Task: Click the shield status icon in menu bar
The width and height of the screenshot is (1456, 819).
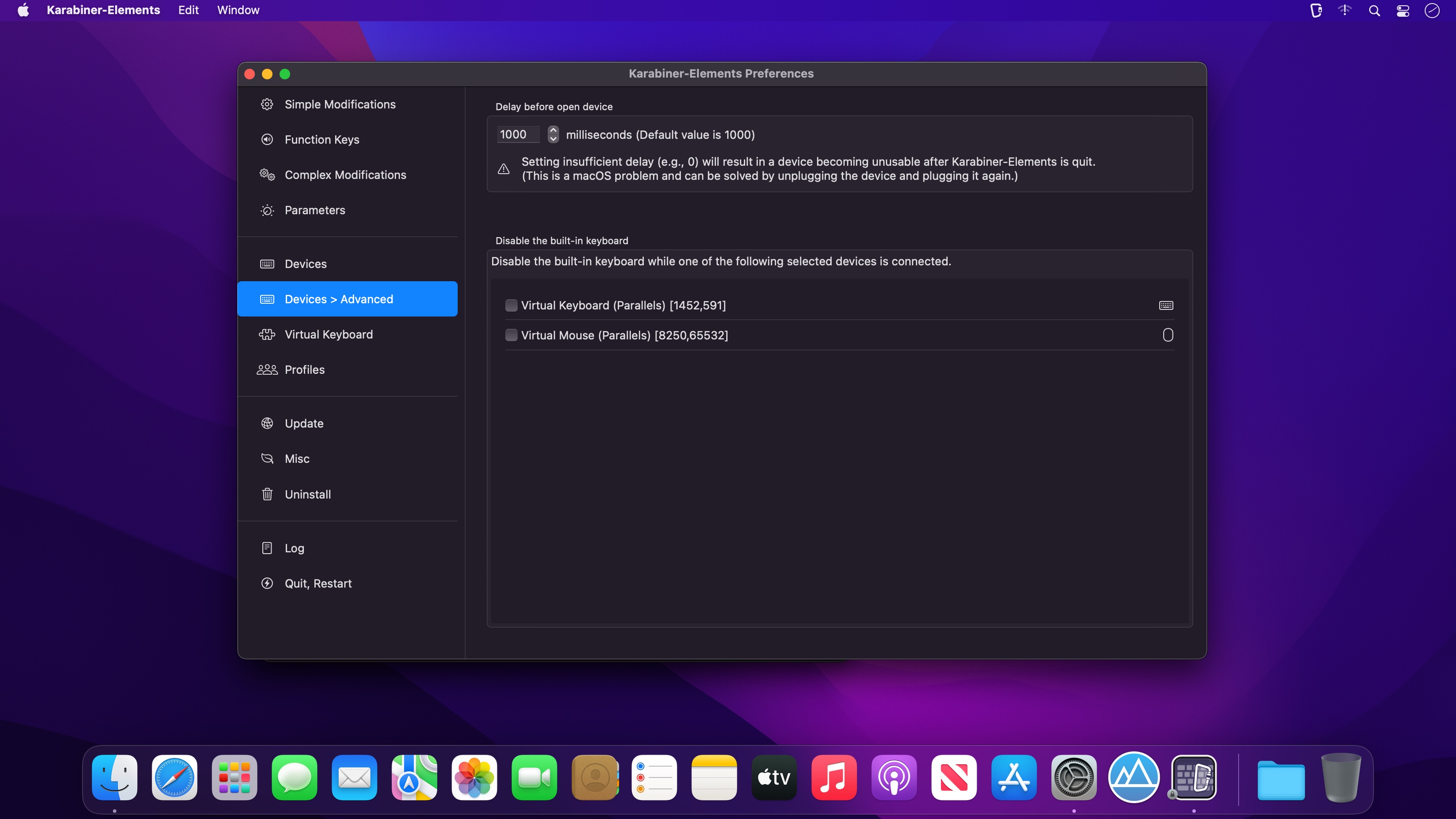Action: coord(1316,10)
